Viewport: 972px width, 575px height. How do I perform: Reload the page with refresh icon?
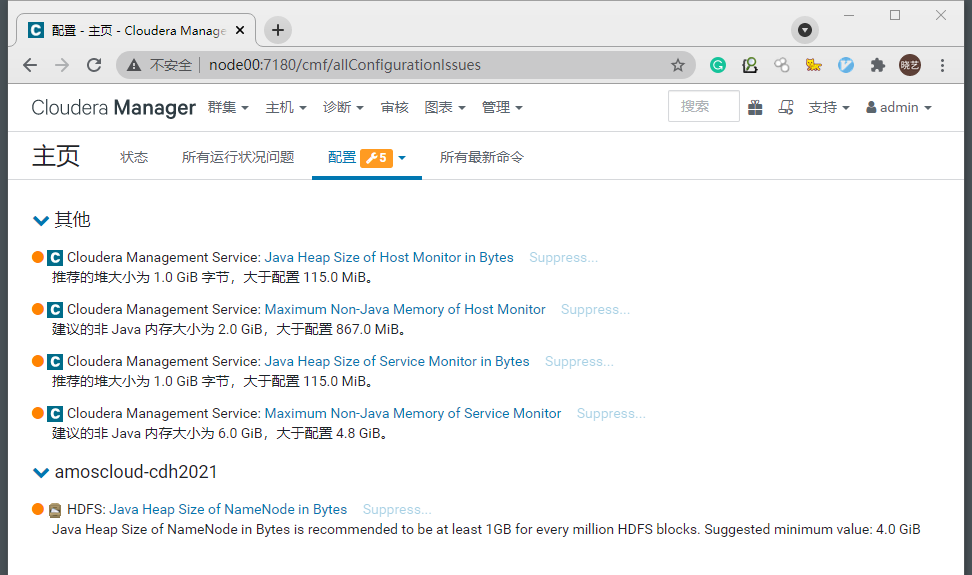(94, 65)
